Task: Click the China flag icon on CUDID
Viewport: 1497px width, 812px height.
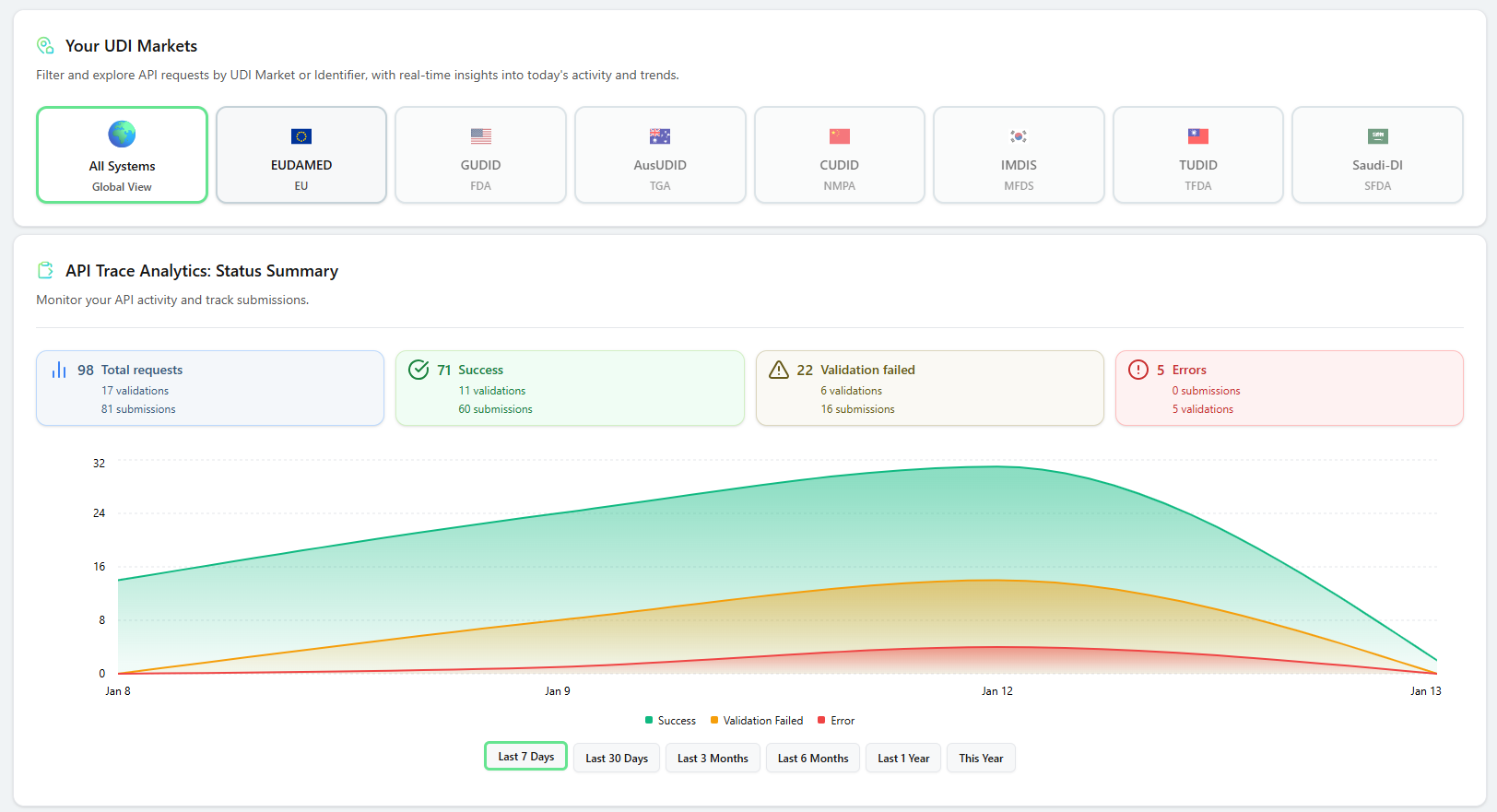Action: pyautogui.click(x=840, y=136)
